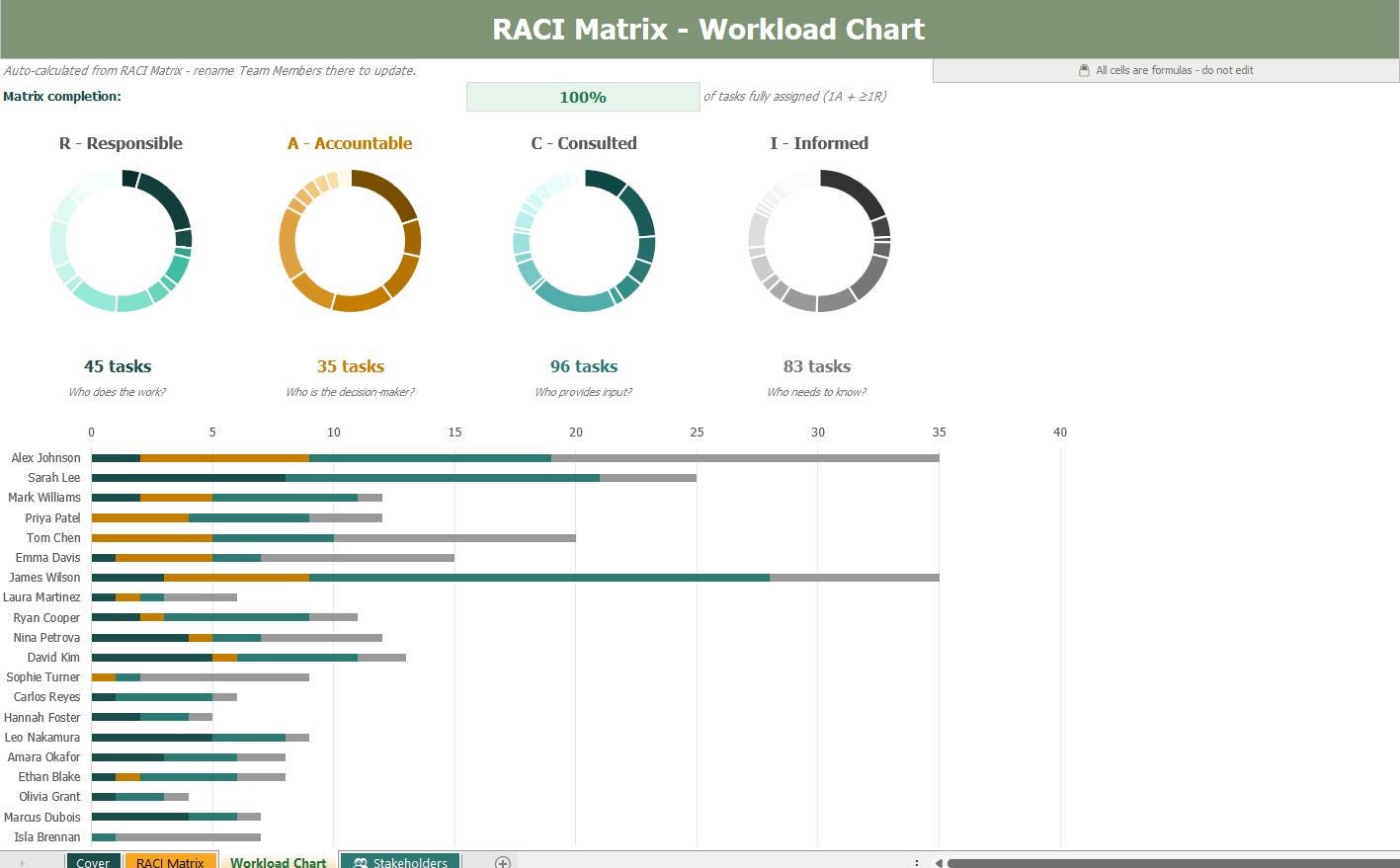The width and height of the screenshot is (1400, 868).
Task: Click the 'Who does the work?' caption
Action: tap(117, 392)
